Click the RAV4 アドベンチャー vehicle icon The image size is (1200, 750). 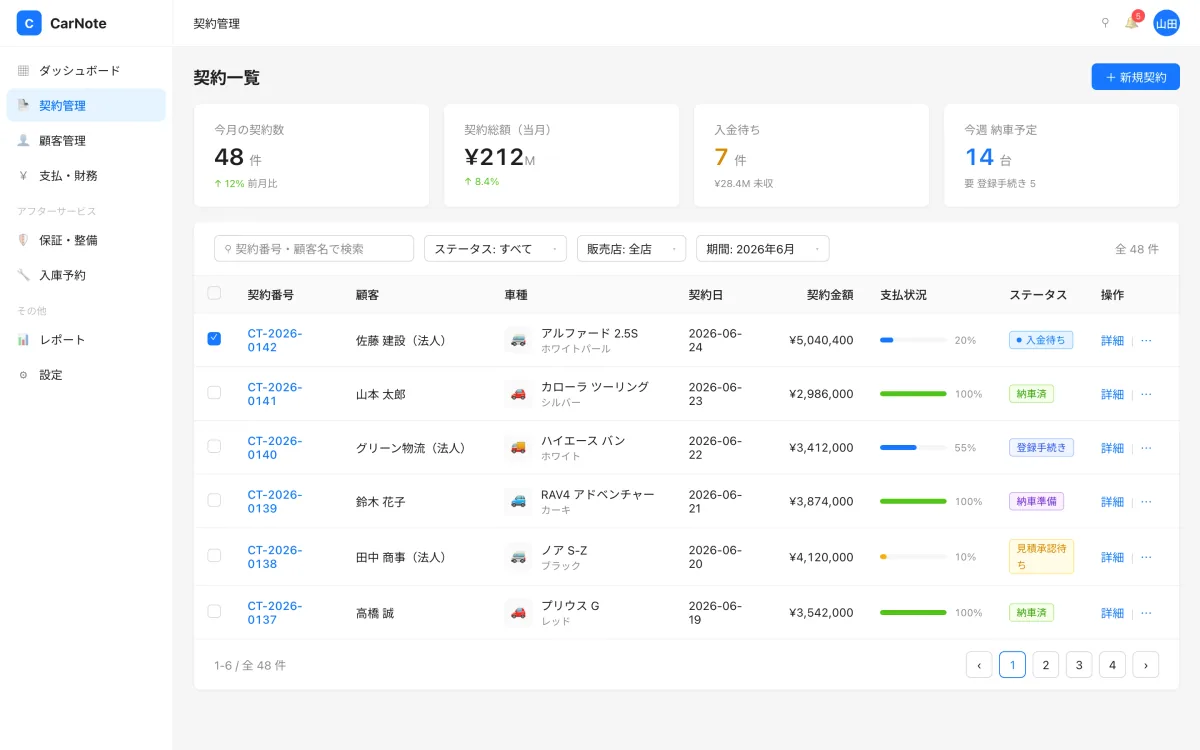point(518,501)
